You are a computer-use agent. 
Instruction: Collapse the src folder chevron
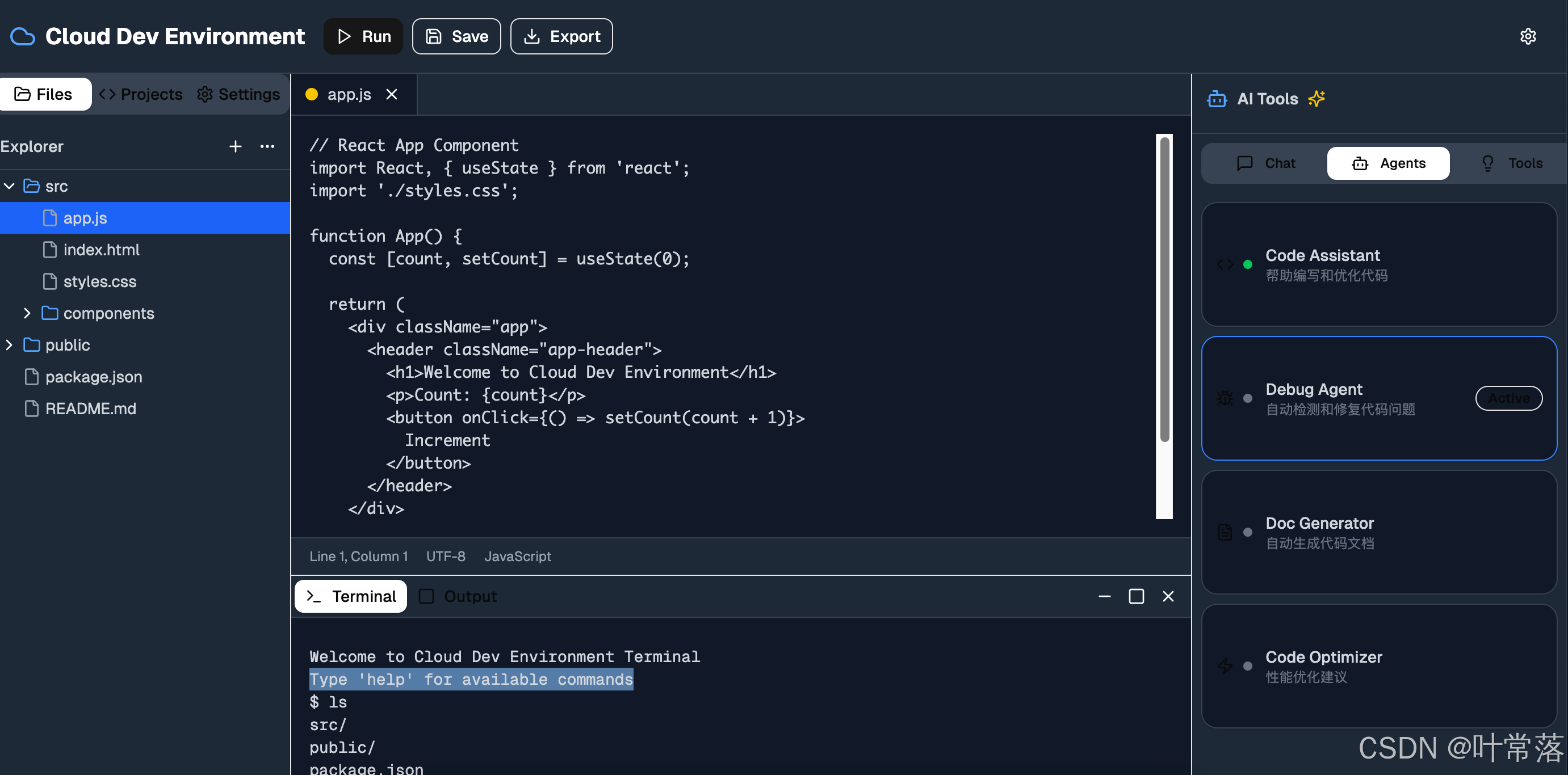coord(9,186)
